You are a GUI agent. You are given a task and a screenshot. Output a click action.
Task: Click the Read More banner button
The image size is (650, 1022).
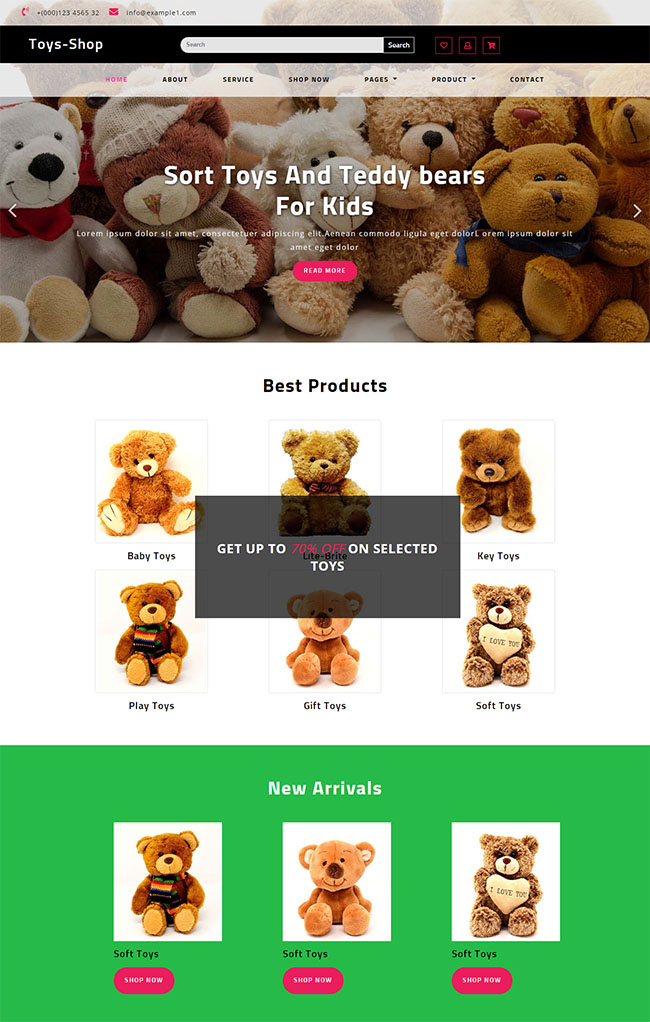(325, 270)
